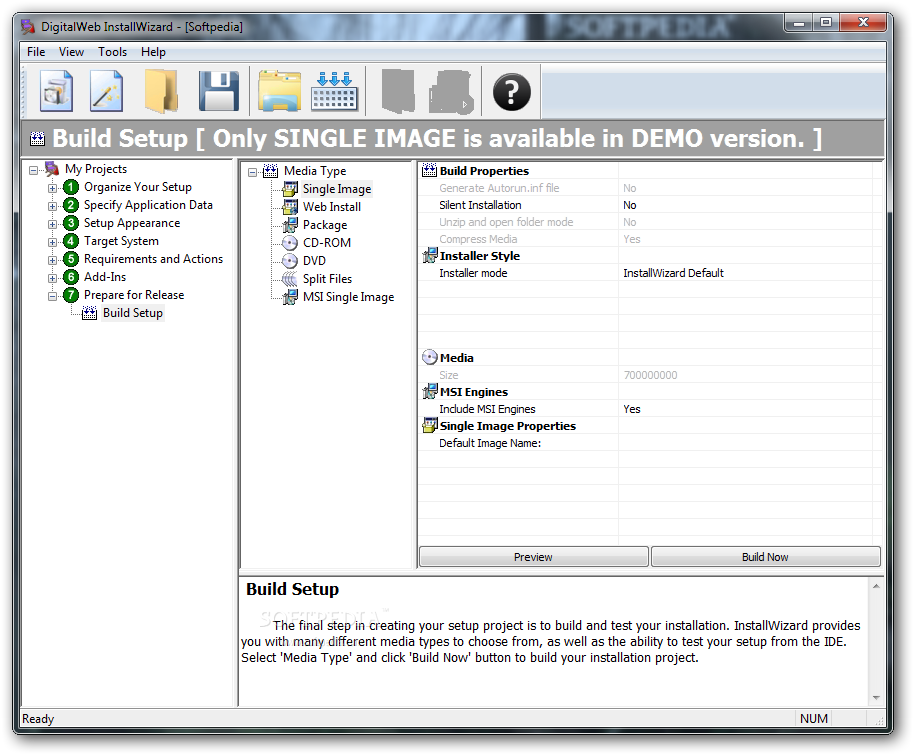Image resolution: width=914 pixels, height=755 pixels.
Task: Click the Web Install media icon
Action: (290, 207)
